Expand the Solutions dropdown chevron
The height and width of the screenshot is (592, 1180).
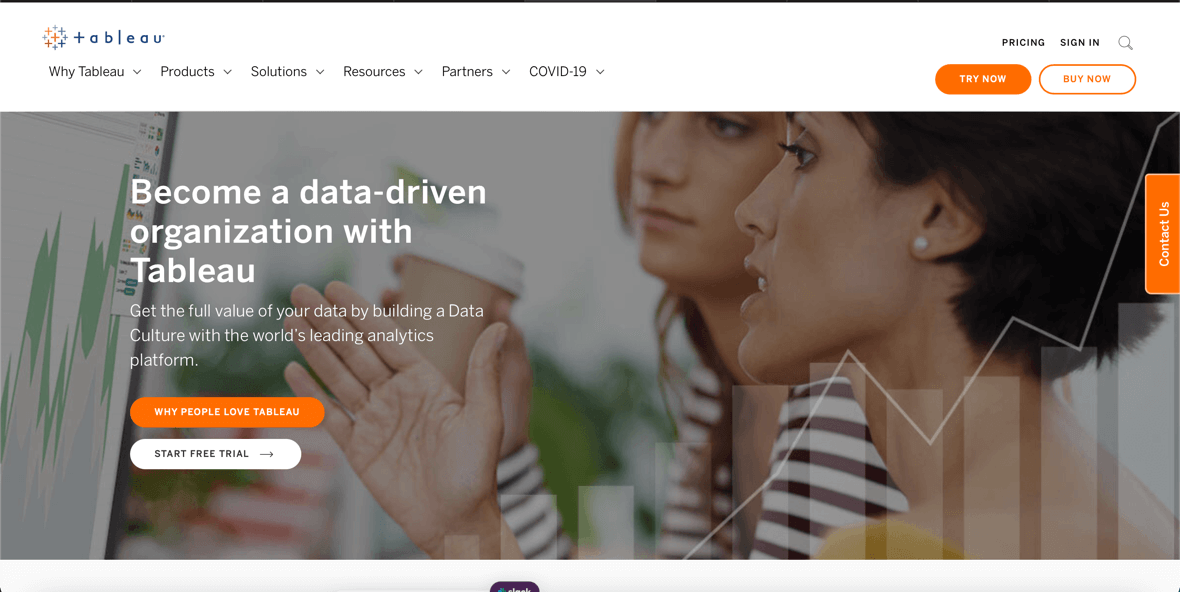[320, 72]
